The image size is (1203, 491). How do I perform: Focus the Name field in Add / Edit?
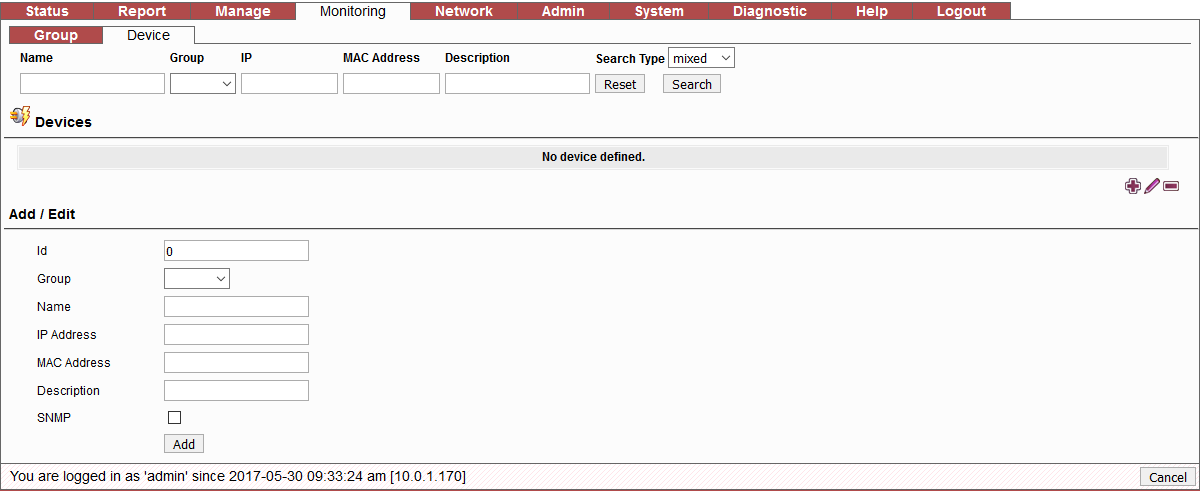236,307
